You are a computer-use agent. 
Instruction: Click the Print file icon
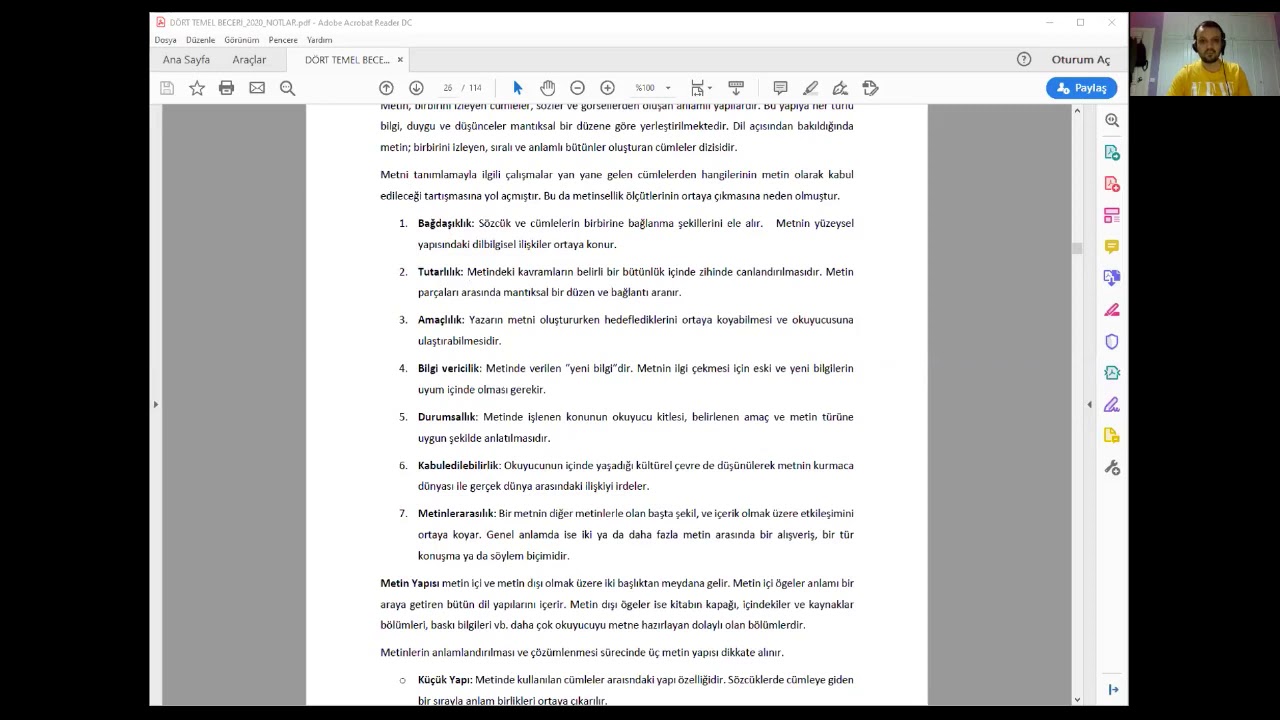pos(226,88)
